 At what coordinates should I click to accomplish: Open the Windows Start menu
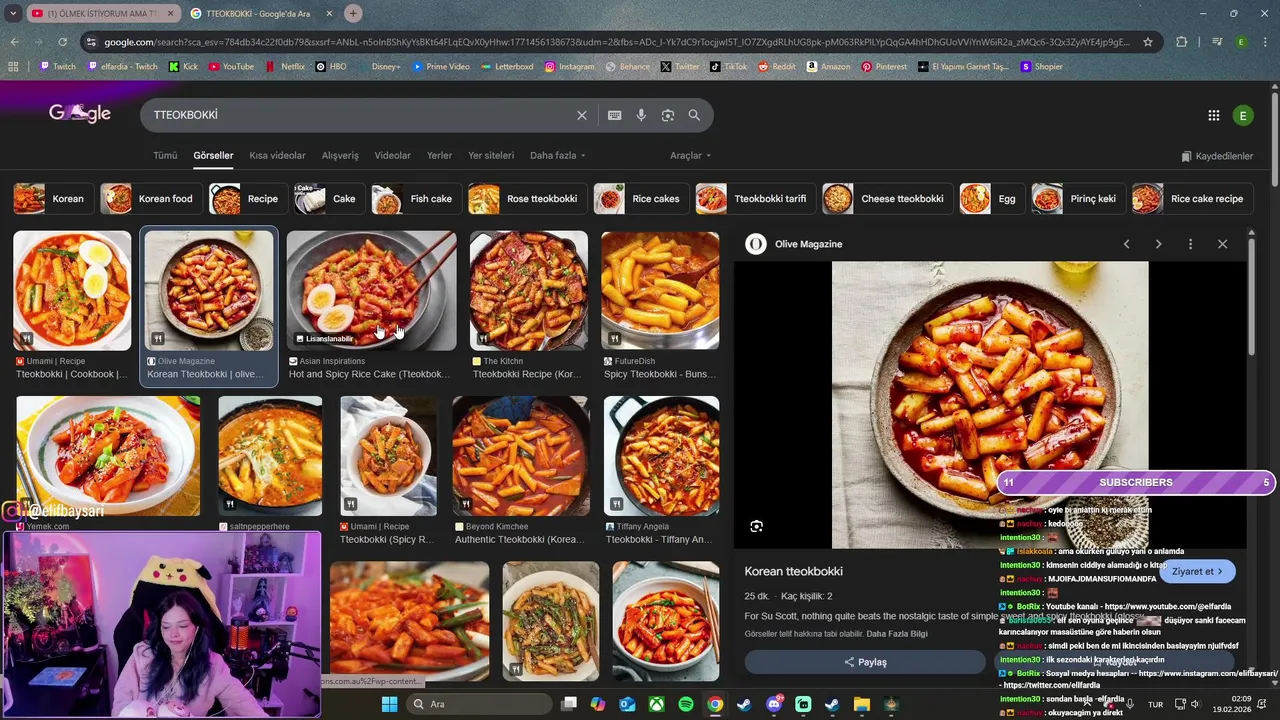pyautogui.click(x=389, y=704)
